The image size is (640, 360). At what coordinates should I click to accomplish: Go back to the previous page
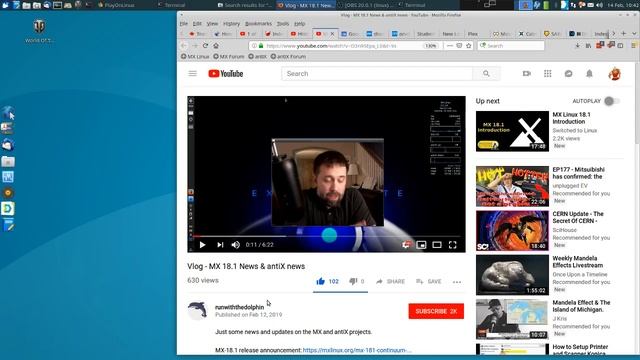point(184,46)
